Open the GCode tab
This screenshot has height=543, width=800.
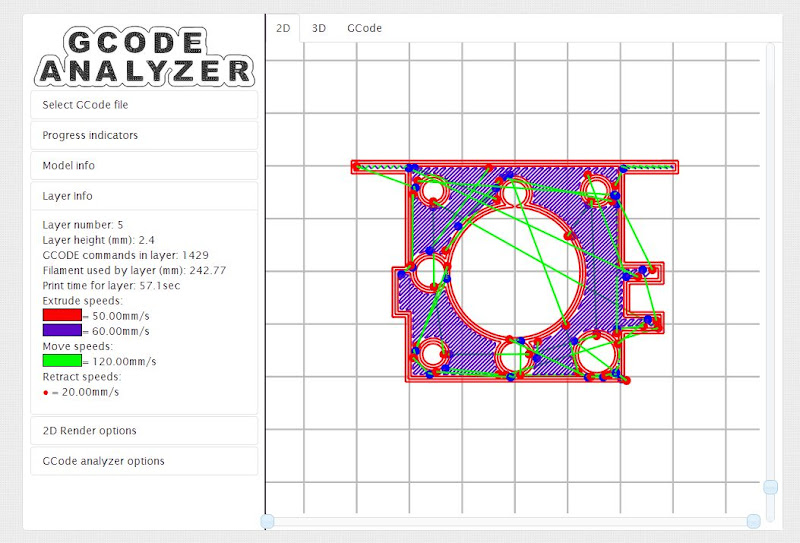coord(364,29)
